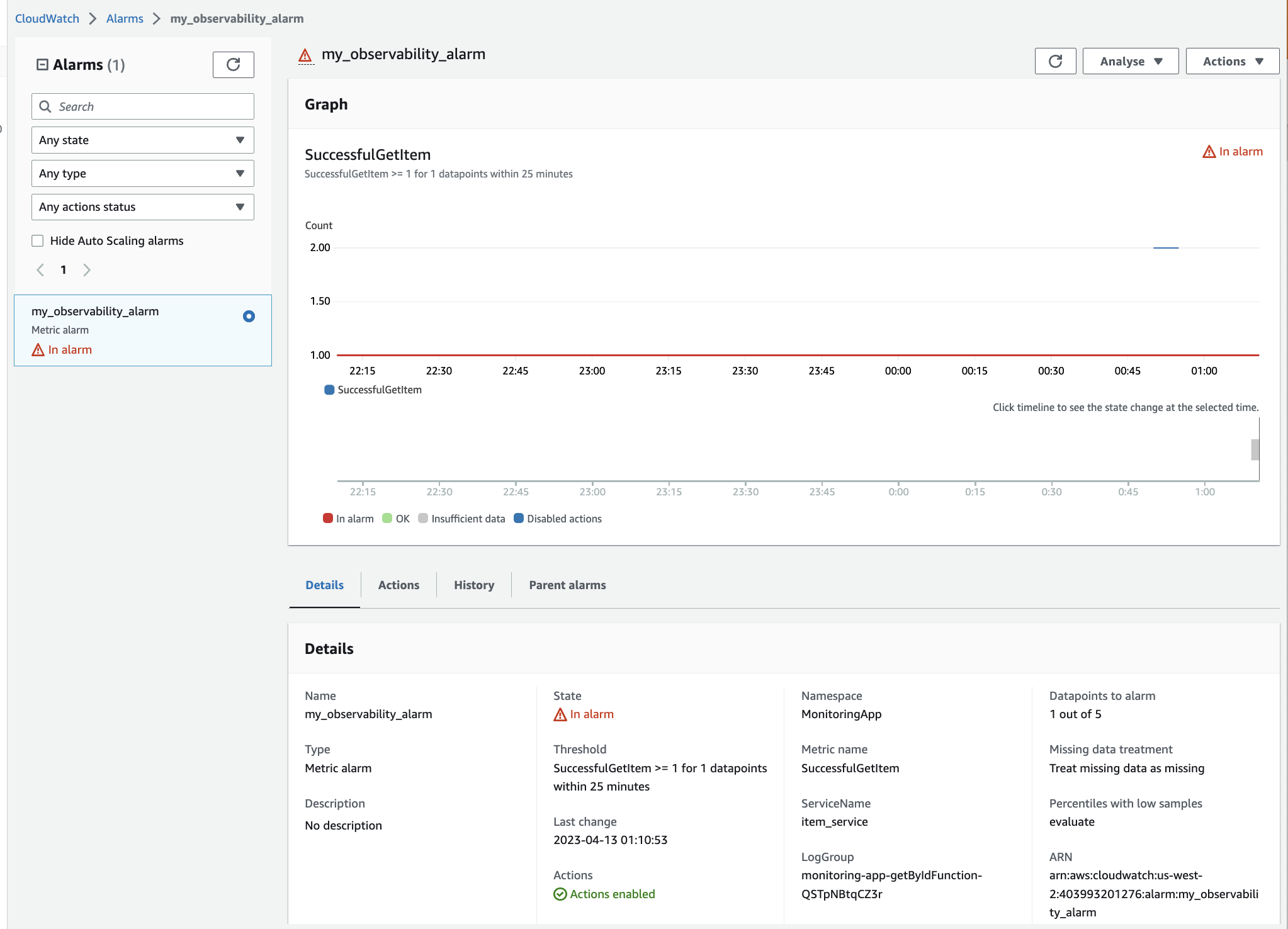Click Actions enabled checkmark icon
The width and height of the screenshot is (1288, 929).
click(x=560, y=894)
